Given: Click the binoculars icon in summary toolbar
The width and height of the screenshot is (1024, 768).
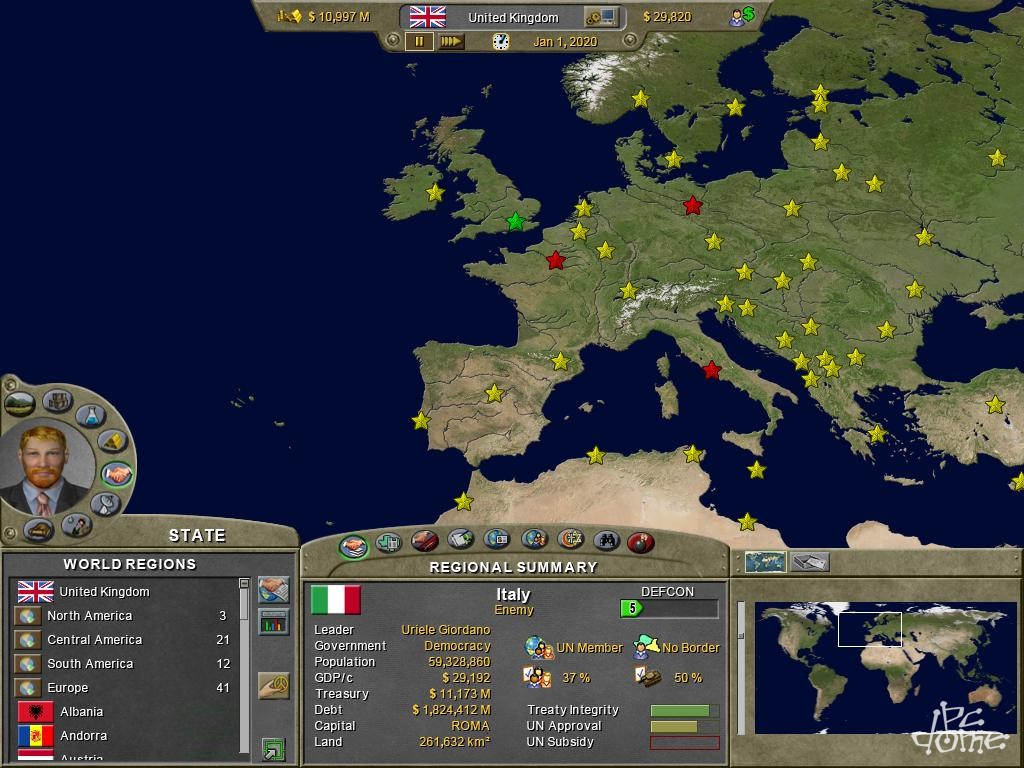Looking at the screenshot, I should point(606,542).
